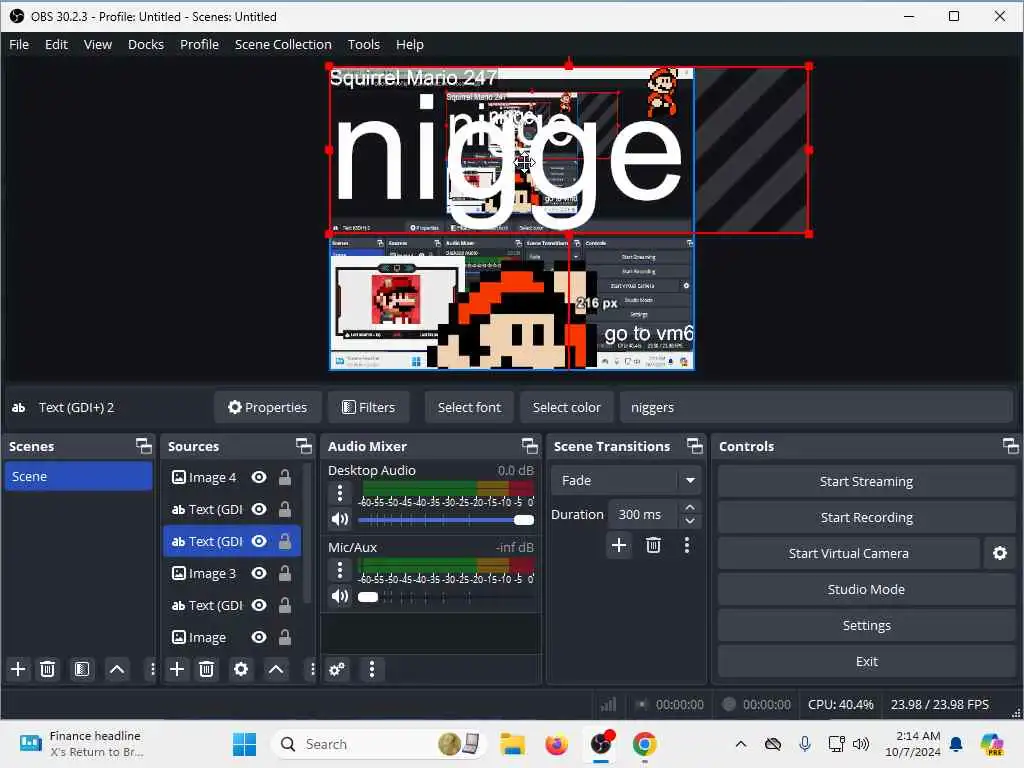Open the three-dot menu in Sources toolbar
Viewport: 1024px width, 768px height.
312,669
